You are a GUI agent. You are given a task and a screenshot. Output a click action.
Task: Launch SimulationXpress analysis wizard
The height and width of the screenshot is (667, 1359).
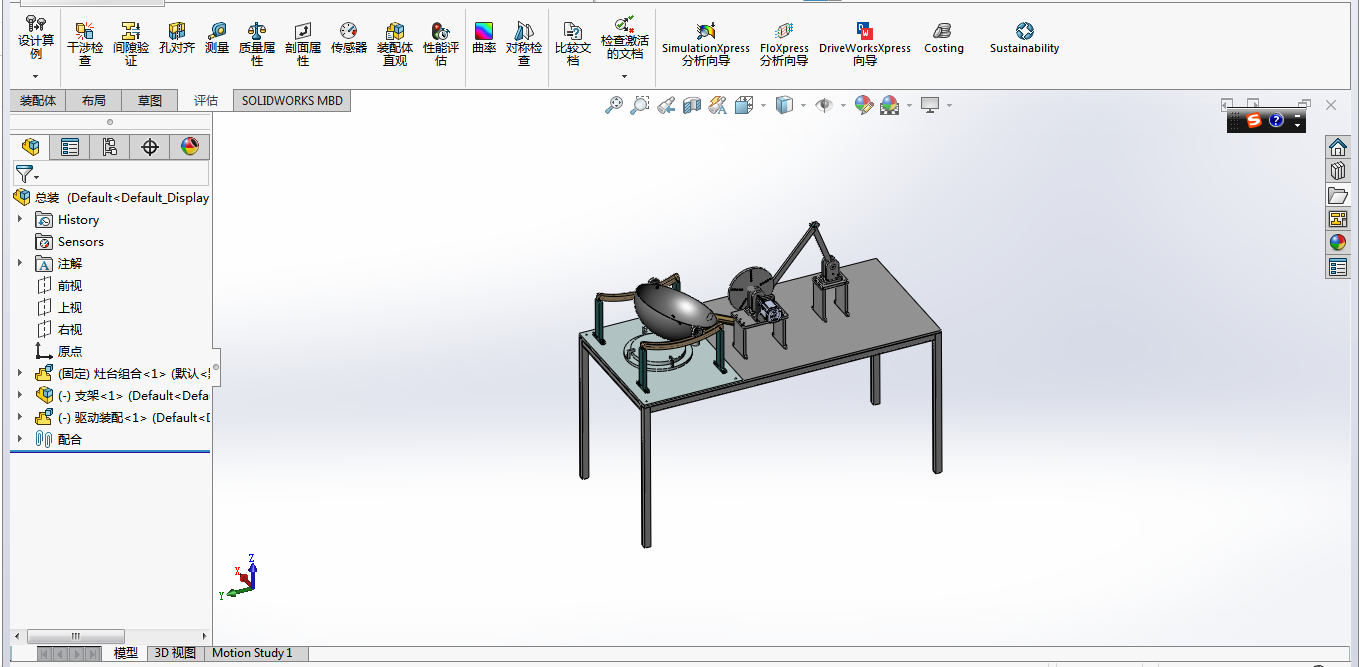click(x=706, y=45)
